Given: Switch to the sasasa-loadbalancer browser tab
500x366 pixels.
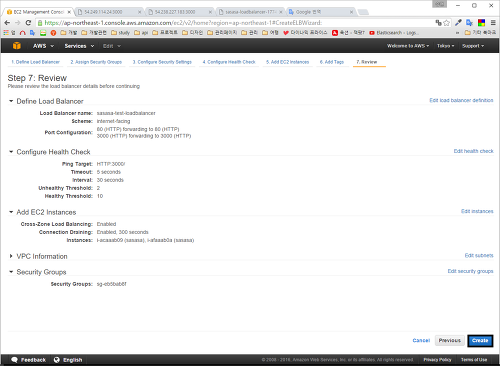Looking at the screenshot, I should coord(250,12).
